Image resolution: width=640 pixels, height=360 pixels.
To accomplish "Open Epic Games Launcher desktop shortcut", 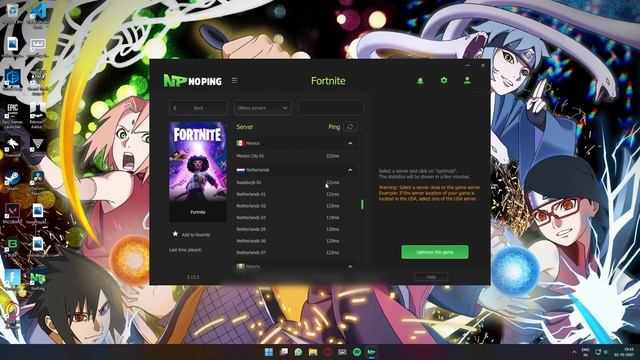I will point(13,116).
